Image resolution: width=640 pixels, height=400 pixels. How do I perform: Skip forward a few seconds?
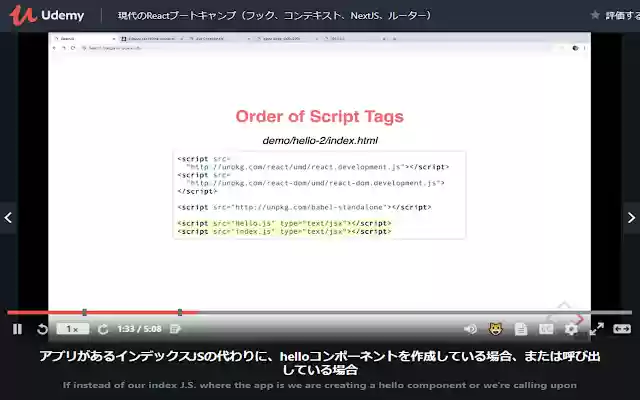tap(103, 329)
